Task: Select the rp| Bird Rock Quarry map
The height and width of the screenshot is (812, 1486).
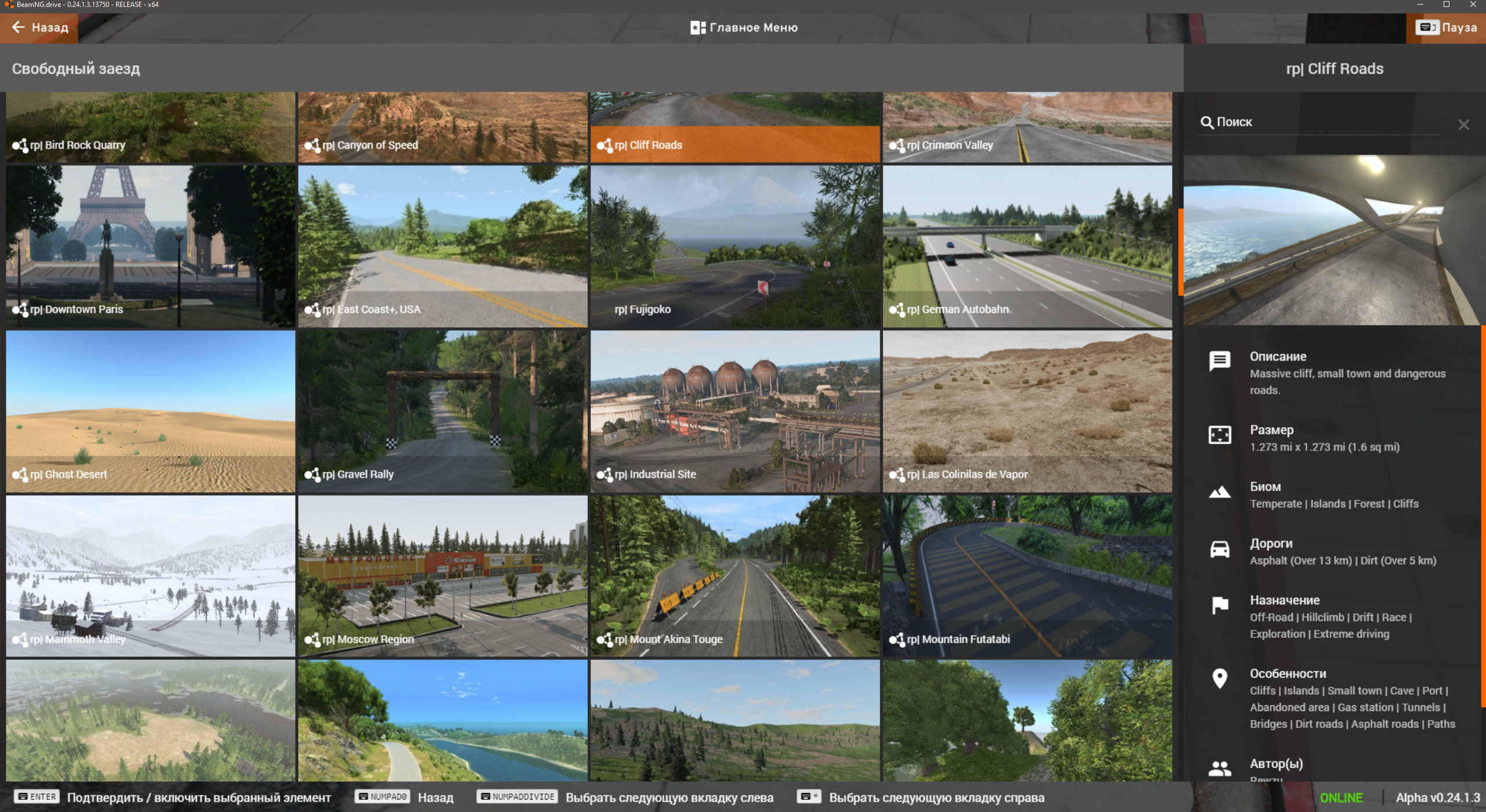Action: tap(150, 127)
